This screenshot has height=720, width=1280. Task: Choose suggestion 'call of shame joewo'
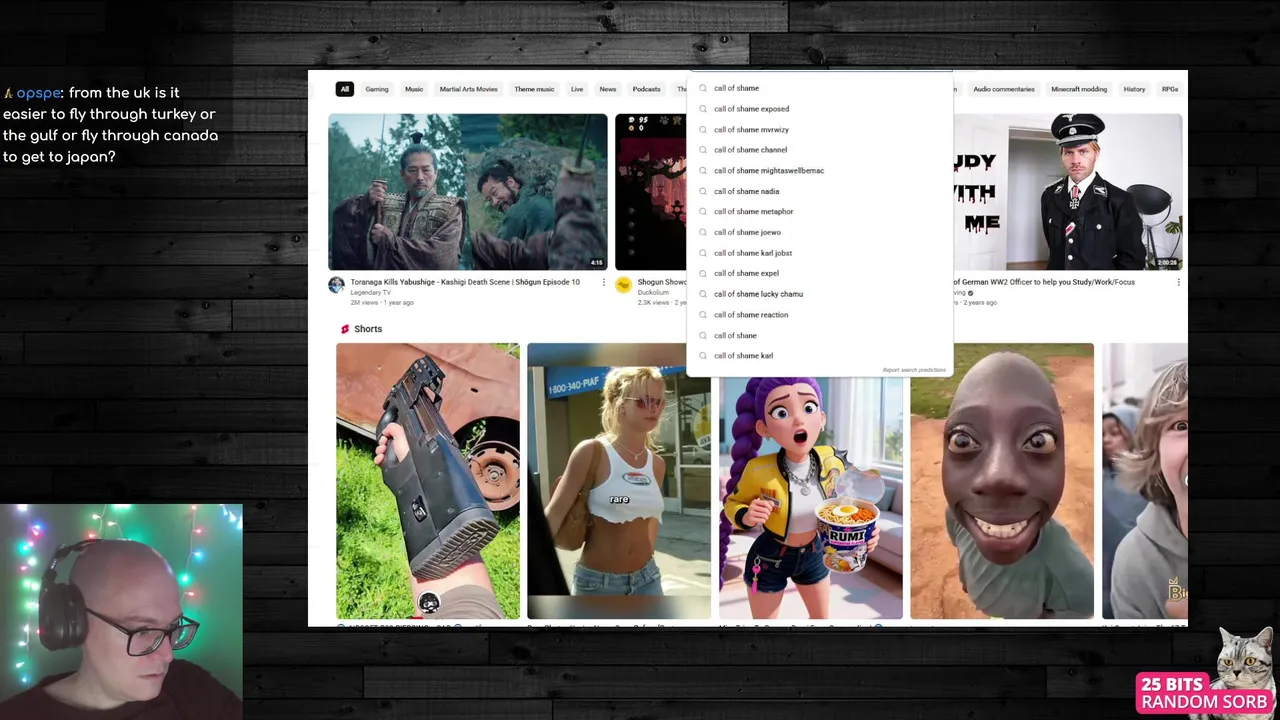click(820, 232)
